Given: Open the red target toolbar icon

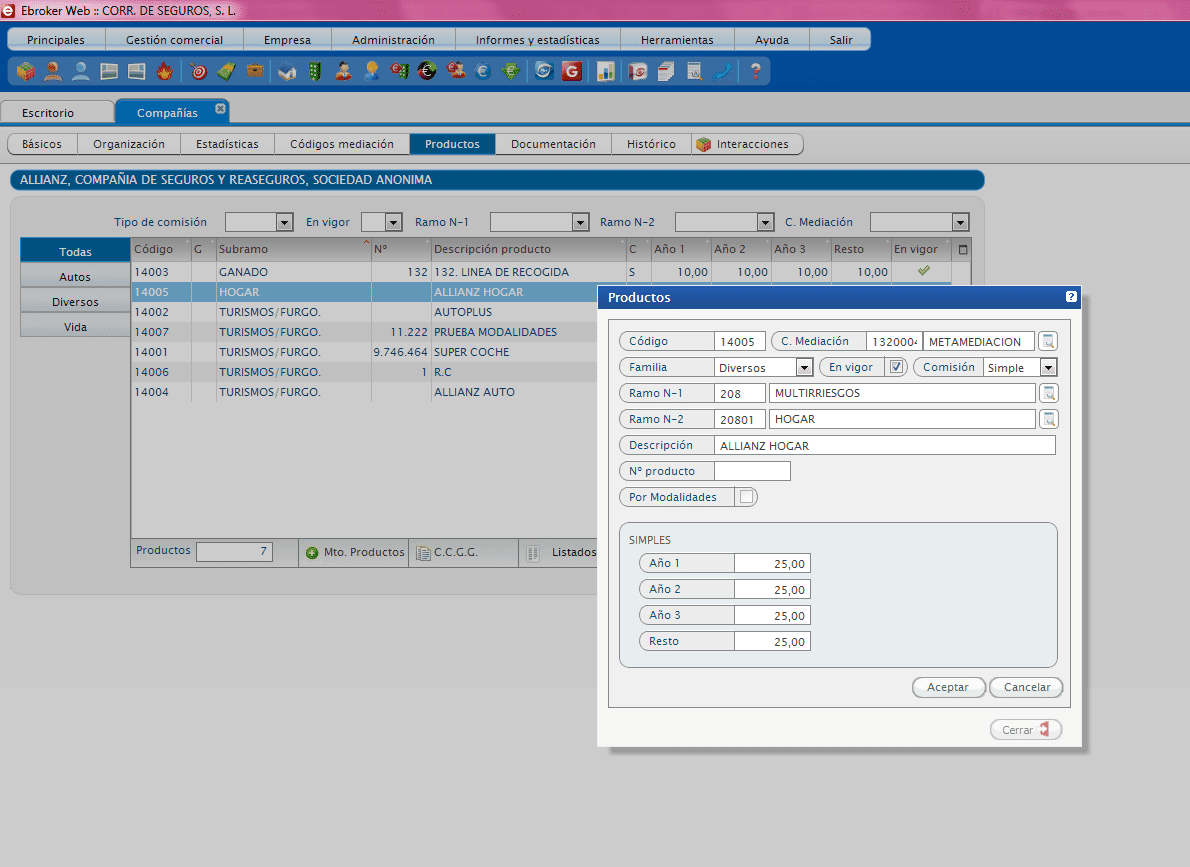Looking at the screenshot, I should pyautogui.click(x=199, y=71).
